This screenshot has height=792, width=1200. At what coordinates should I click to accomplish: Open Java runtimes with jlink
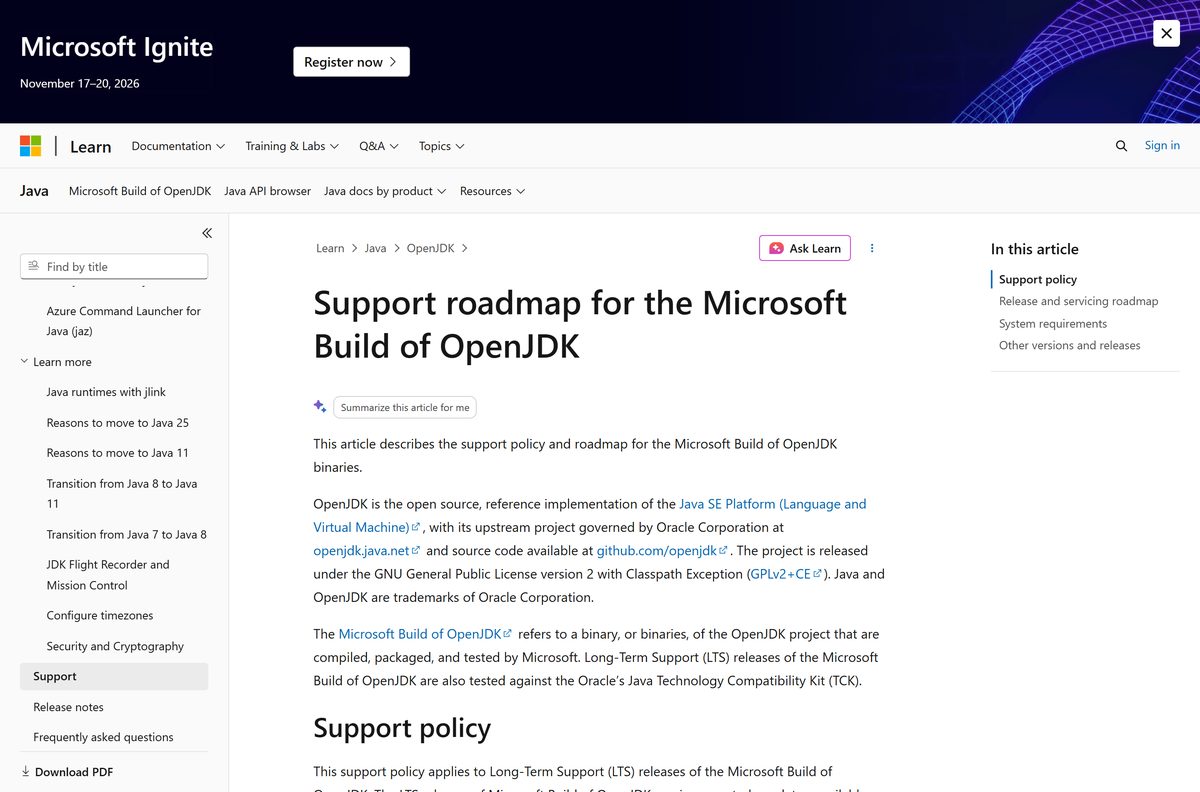coord(108,392)
